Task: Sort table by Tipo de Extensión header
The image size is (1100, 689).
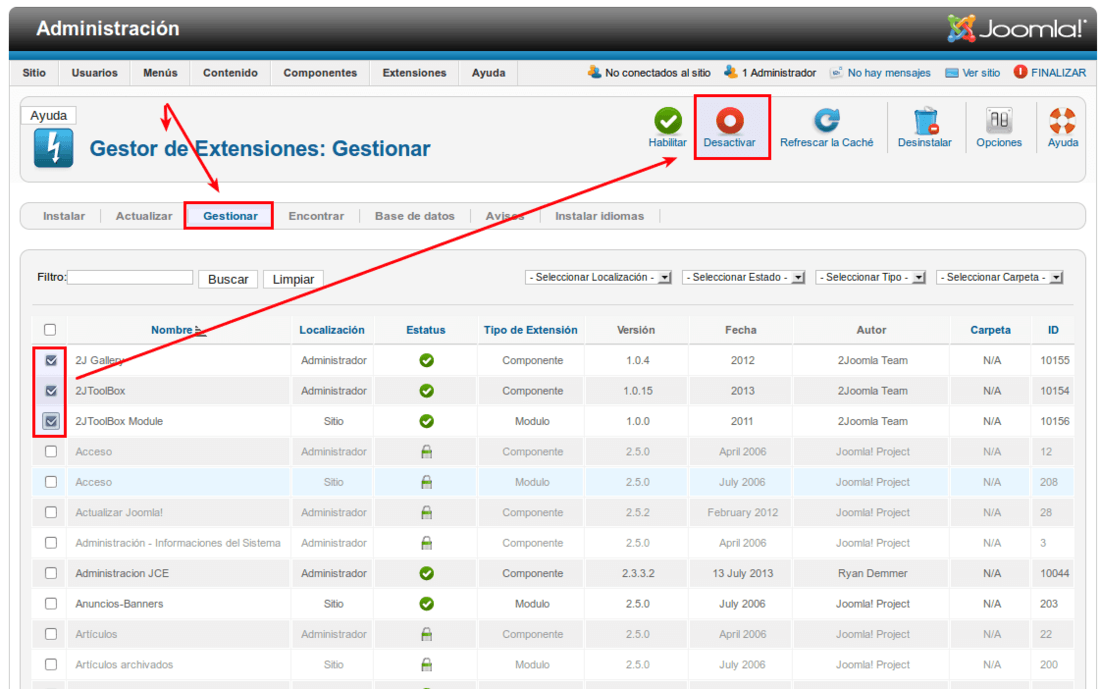Action: click(530, 330)
